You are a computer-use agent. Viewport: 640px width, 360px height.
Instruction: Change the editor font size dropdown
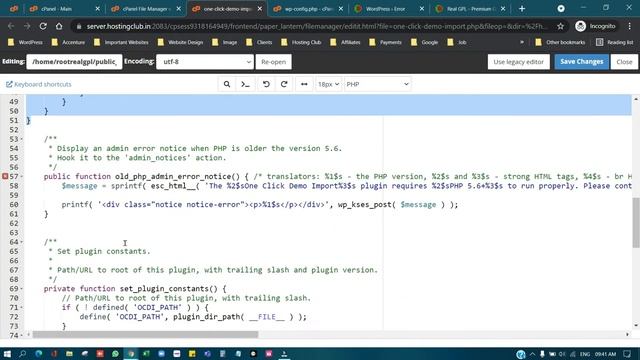click(x=328, y=84)
